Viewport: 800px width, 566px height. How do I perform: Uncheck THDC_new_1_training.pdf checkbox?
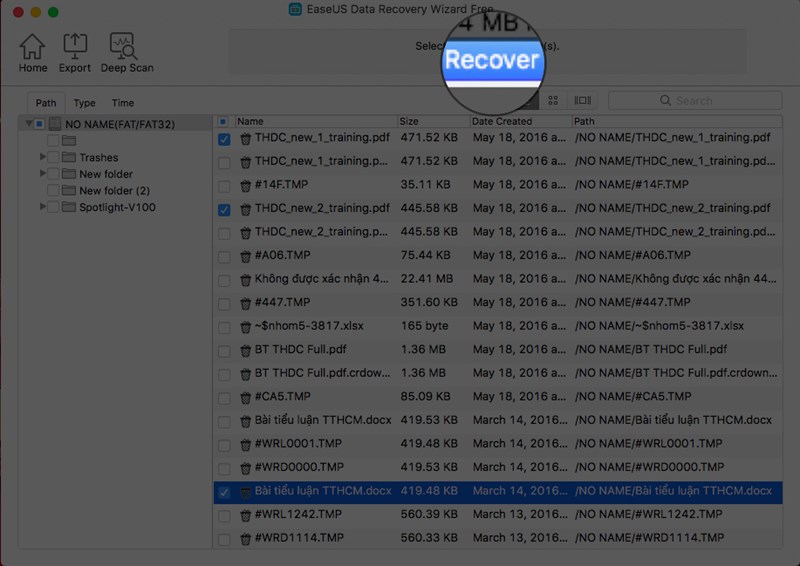coord(224,139)
